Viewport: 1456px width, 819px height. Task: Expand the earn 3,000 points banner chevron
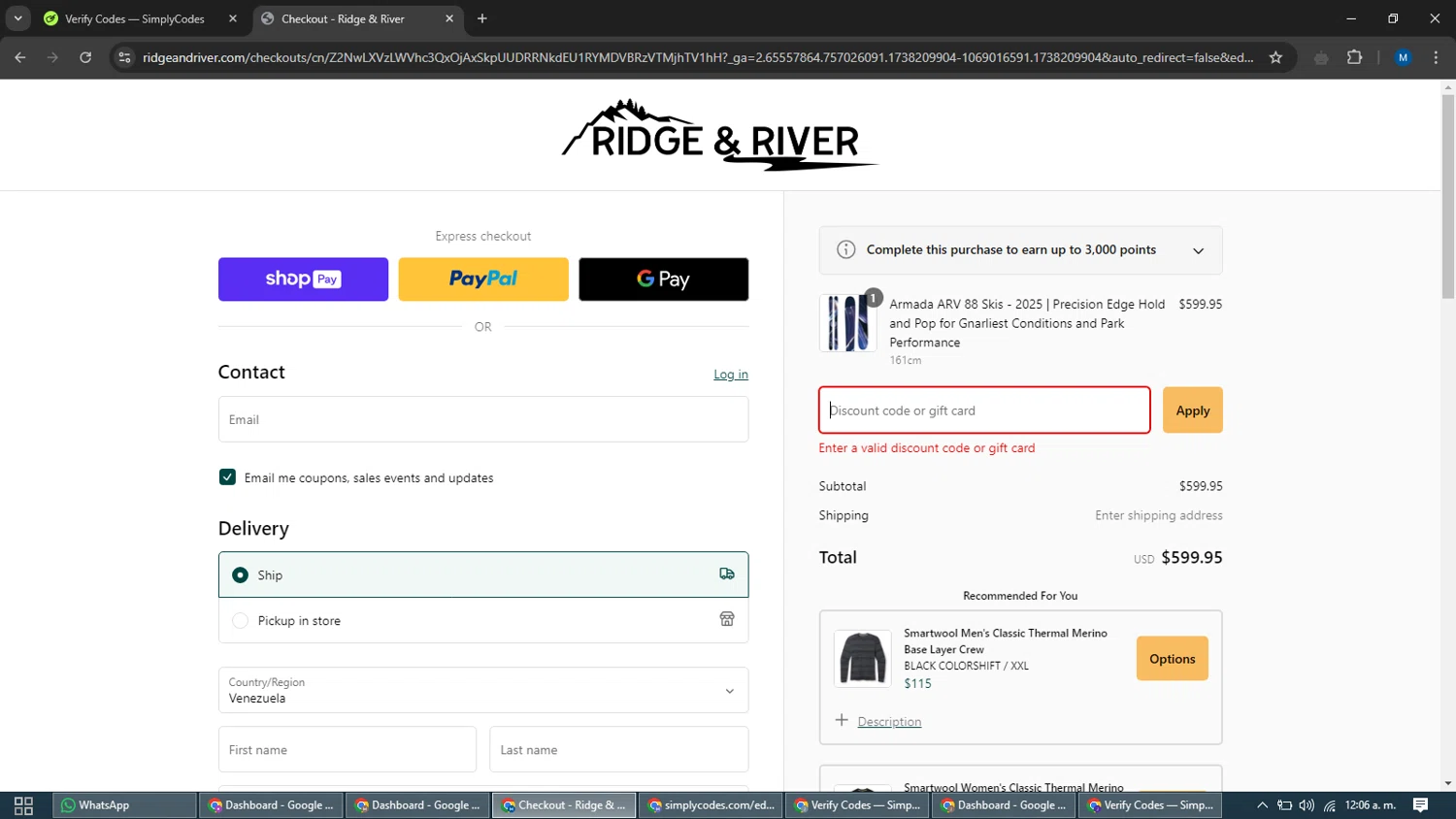point(1199,251)
